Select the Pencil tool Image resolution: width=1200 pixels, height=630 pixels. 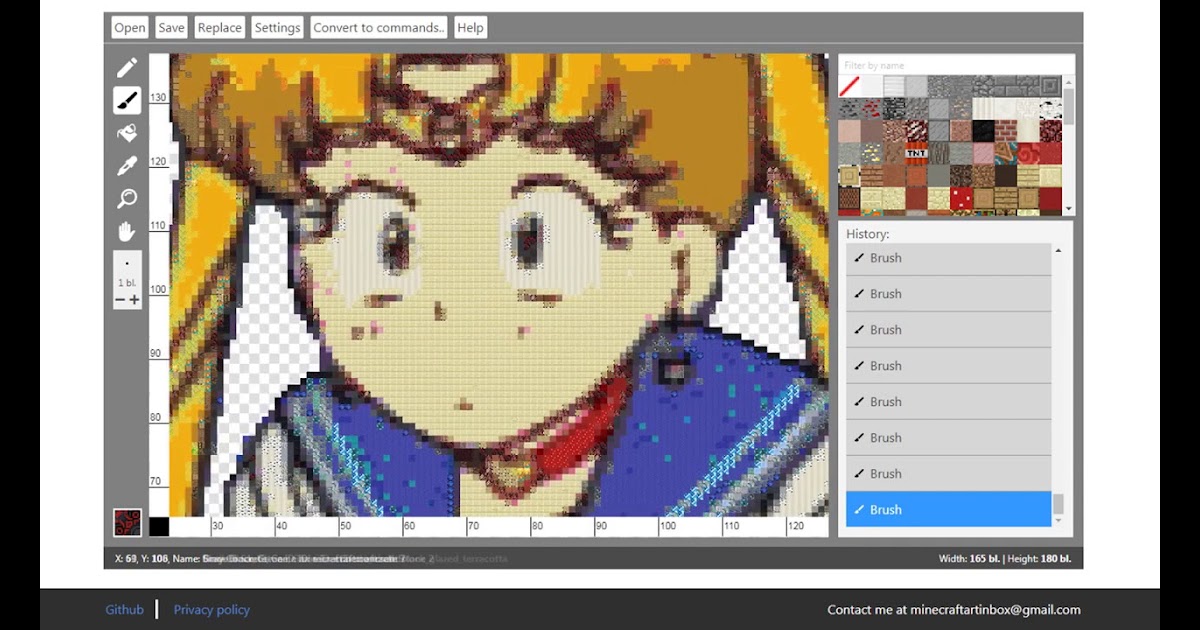(127, 68)
